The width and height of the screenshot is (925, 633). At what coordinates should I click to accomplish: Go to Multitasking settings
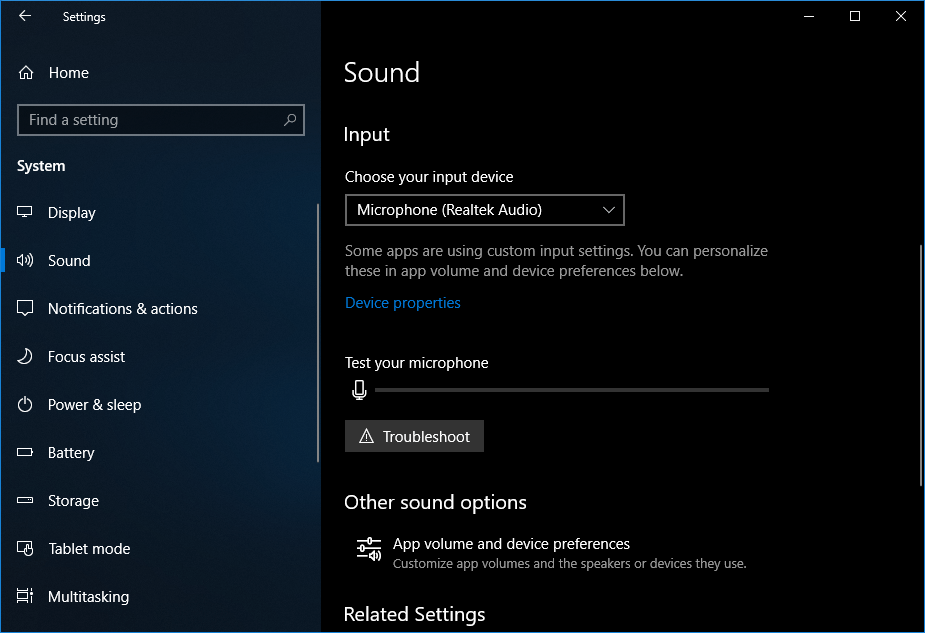pos(88,597)
